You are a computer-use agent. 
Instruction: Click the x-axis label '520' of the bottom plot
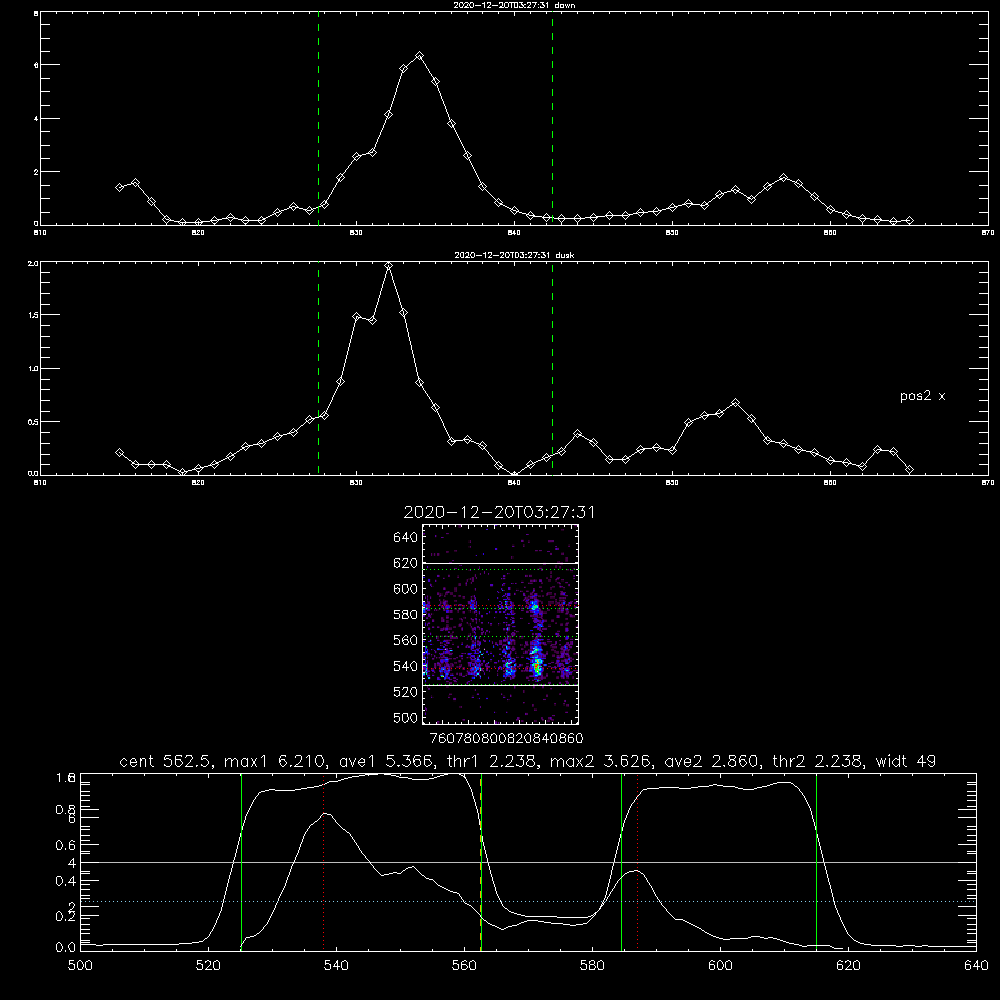tap(209, 966)
